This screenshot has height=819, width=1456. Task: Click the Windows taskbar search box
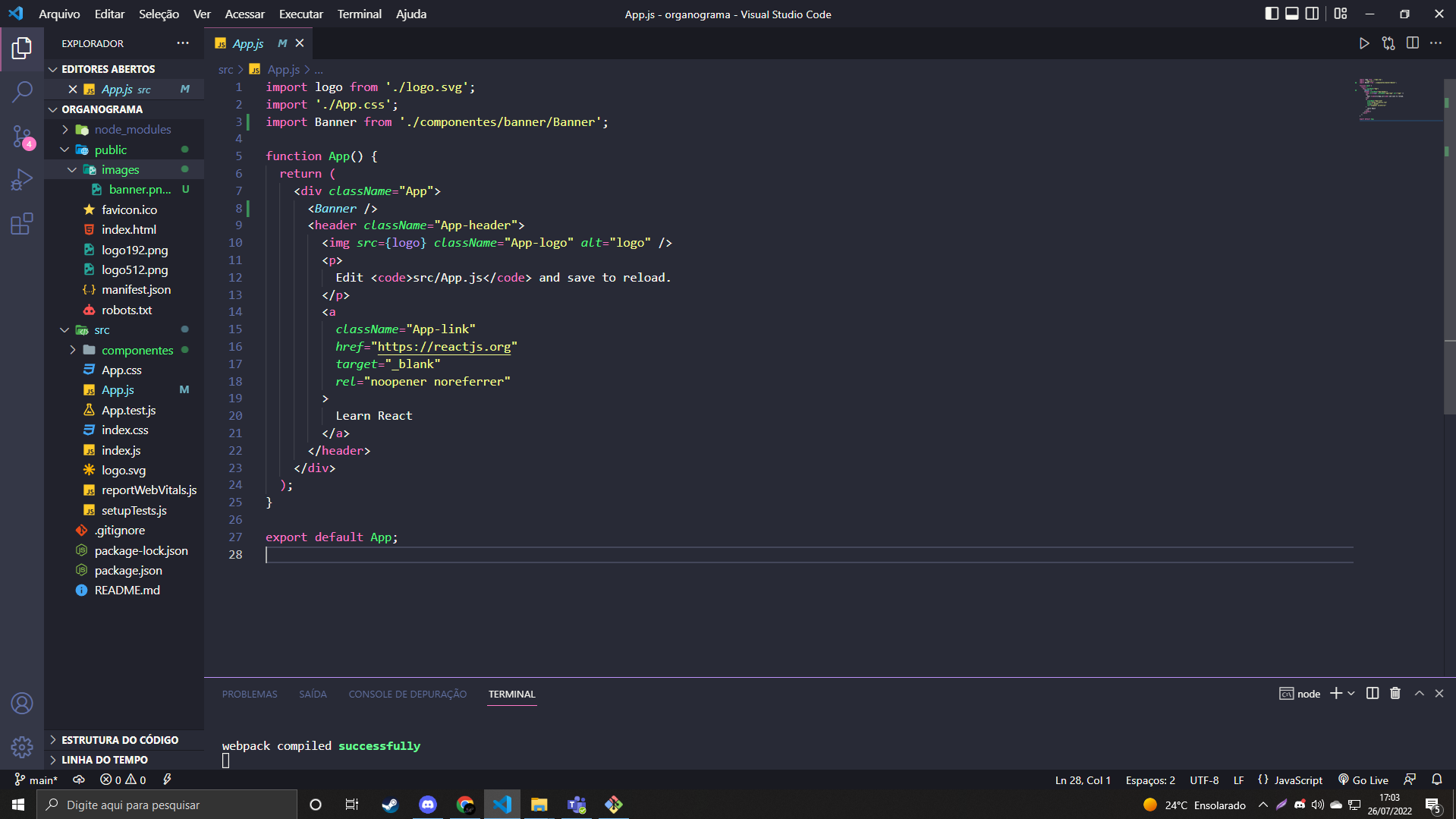[x=167, y=805]
